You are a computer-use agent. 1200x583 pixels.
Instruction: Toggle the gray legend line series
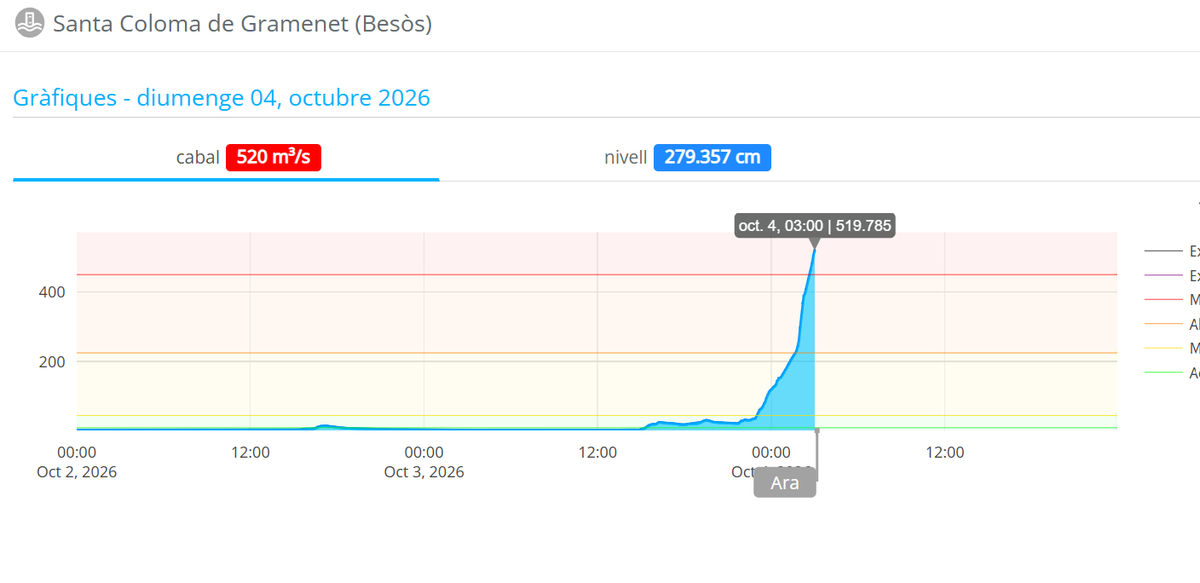coord(1172,251)
